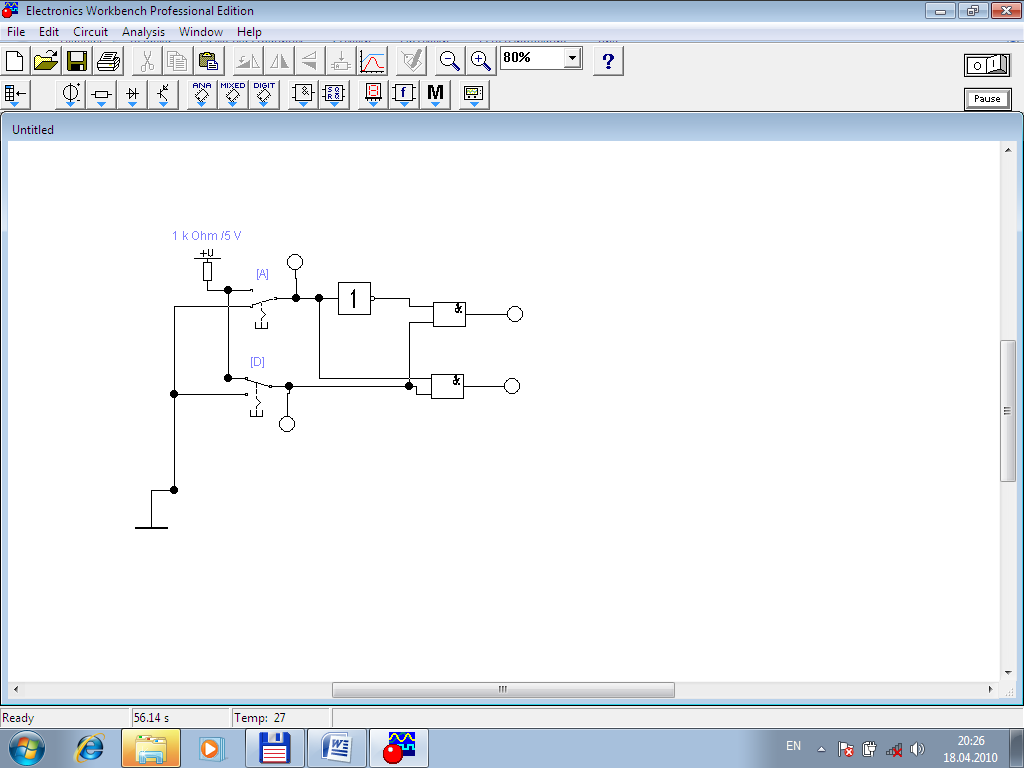This screenshot has width=1024, height=768.
Task: Open the Miscellaneous (M) parts bin
Action: (435, 94)
